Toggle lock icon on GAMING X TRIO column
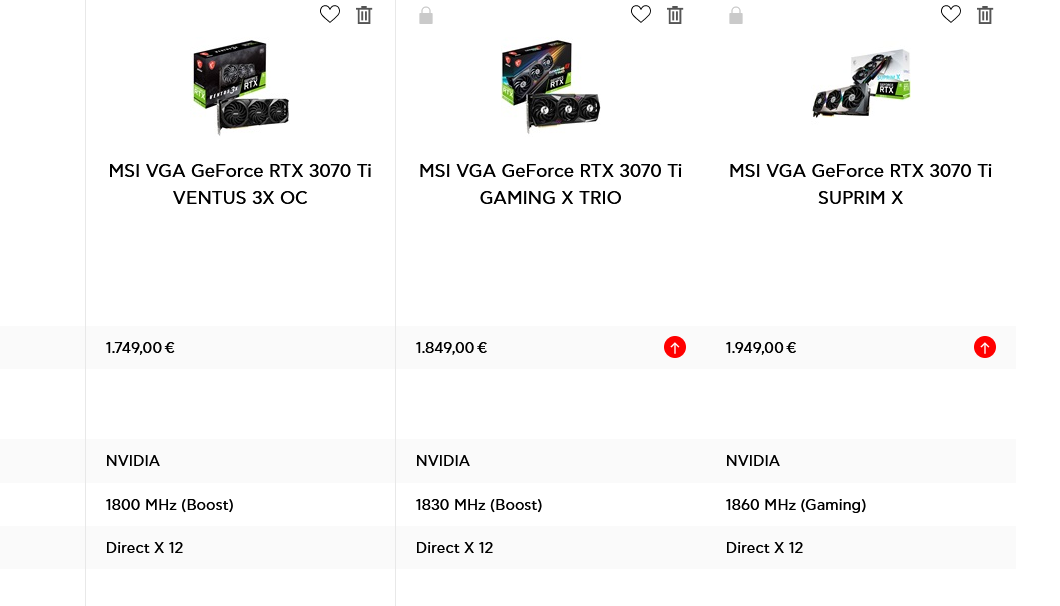Viewport: 1060px width, 606px height. 426,16
